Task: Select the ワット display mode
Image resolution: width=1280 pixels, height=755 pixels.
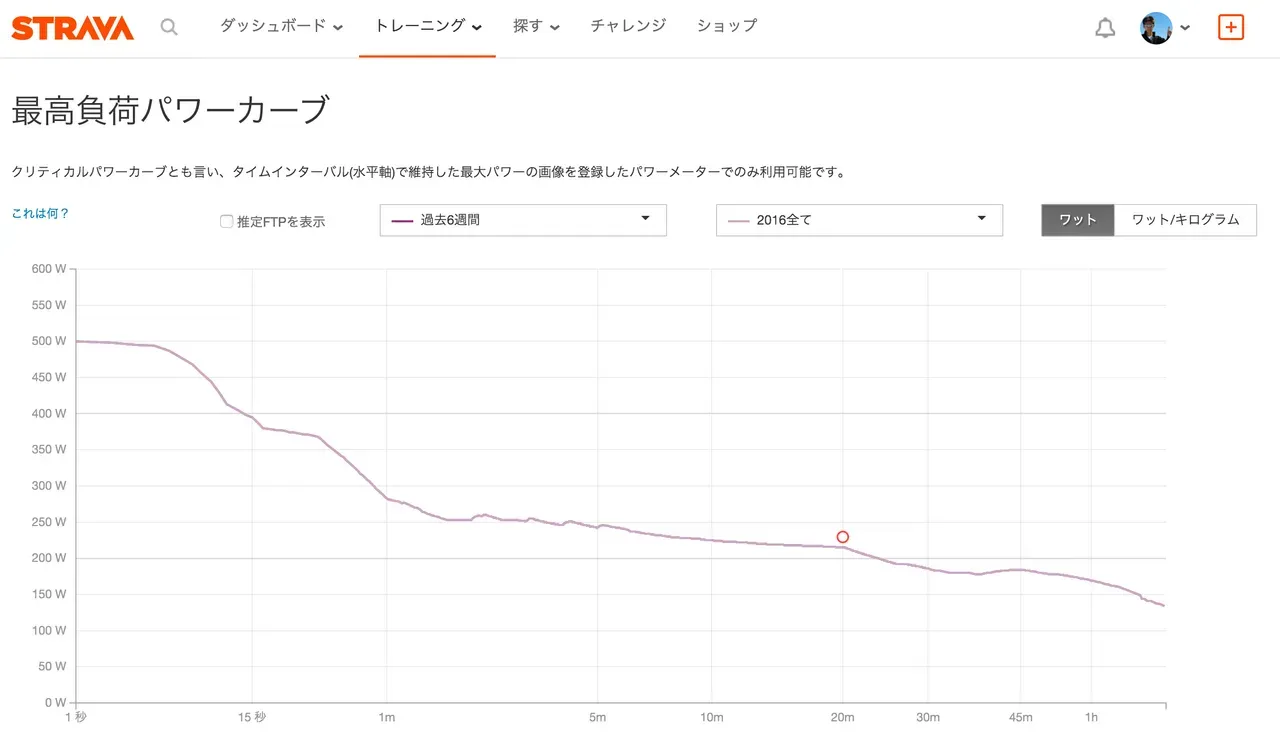Action: pos(1077,220)
